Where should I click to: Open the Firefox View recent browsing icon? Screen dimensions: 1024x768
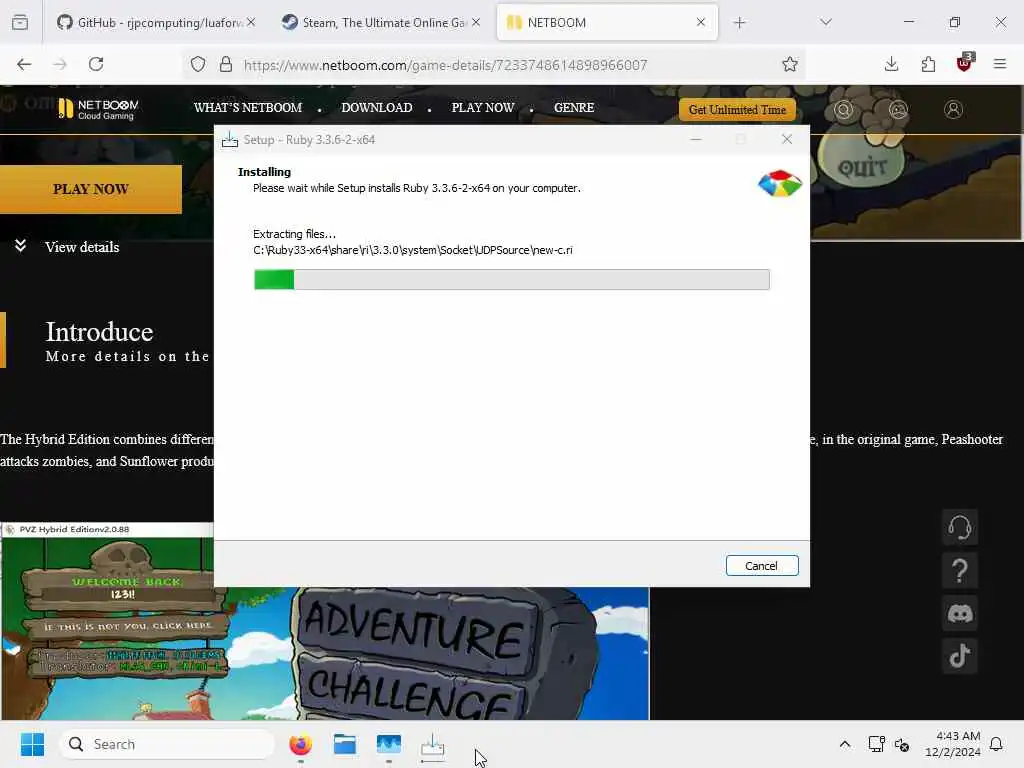pyautogui.click(x=20, y=23)
